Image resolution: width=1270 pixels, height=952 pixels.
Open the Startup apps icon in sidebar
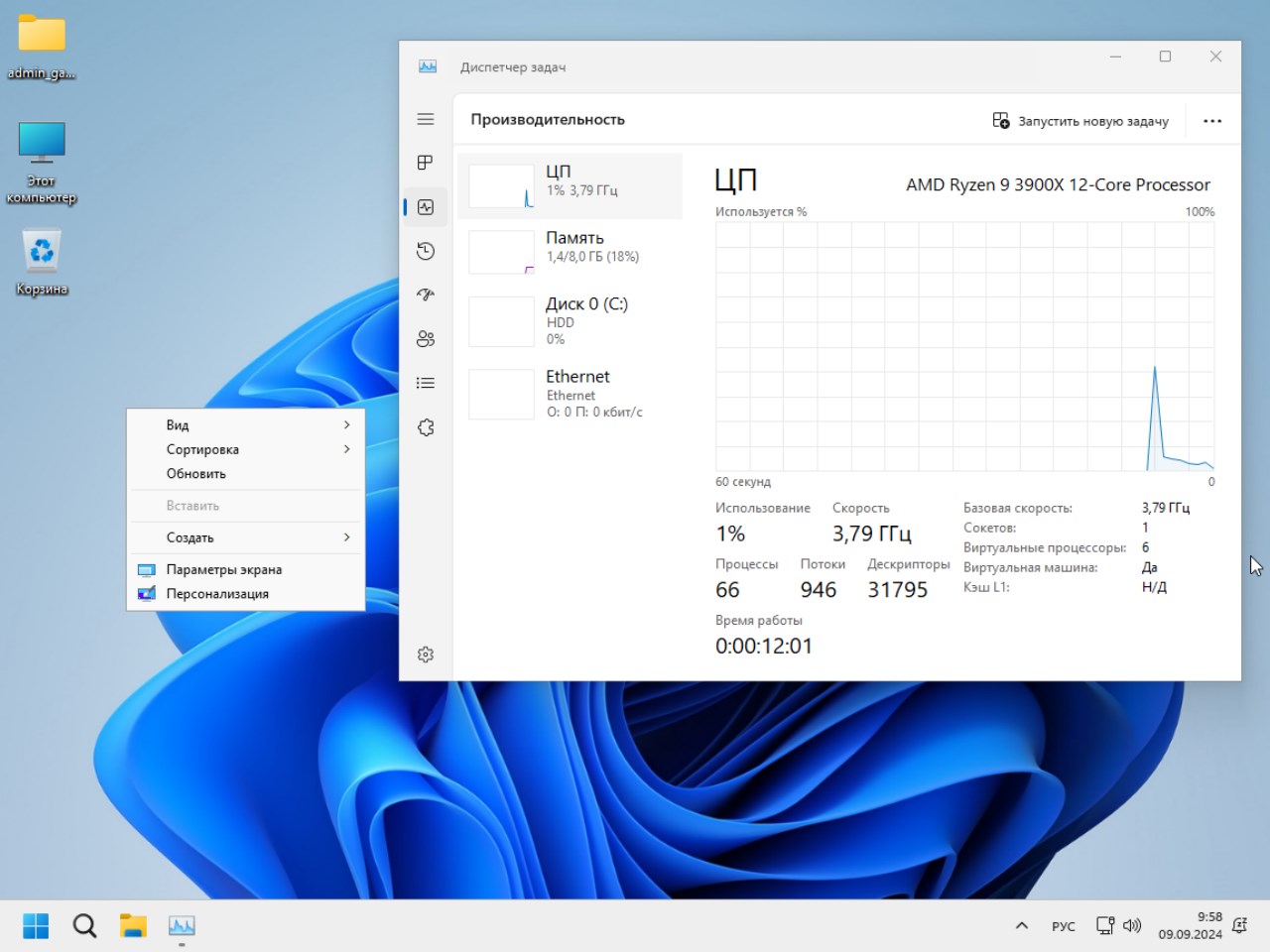[426, 295]
